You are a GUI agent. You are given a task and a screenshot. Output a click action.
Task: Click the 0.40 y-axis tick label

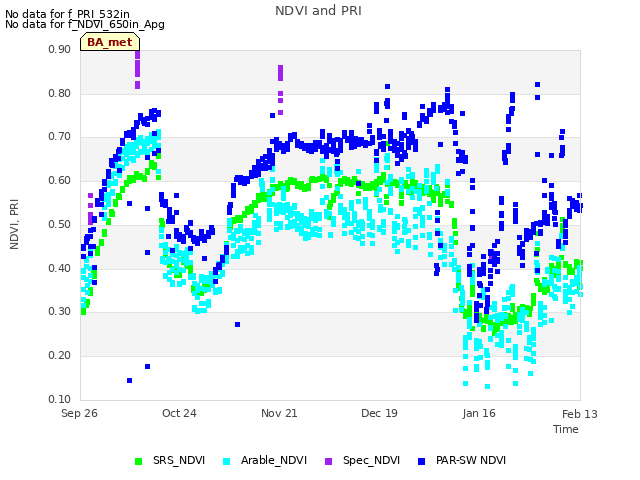coord(60,268)
